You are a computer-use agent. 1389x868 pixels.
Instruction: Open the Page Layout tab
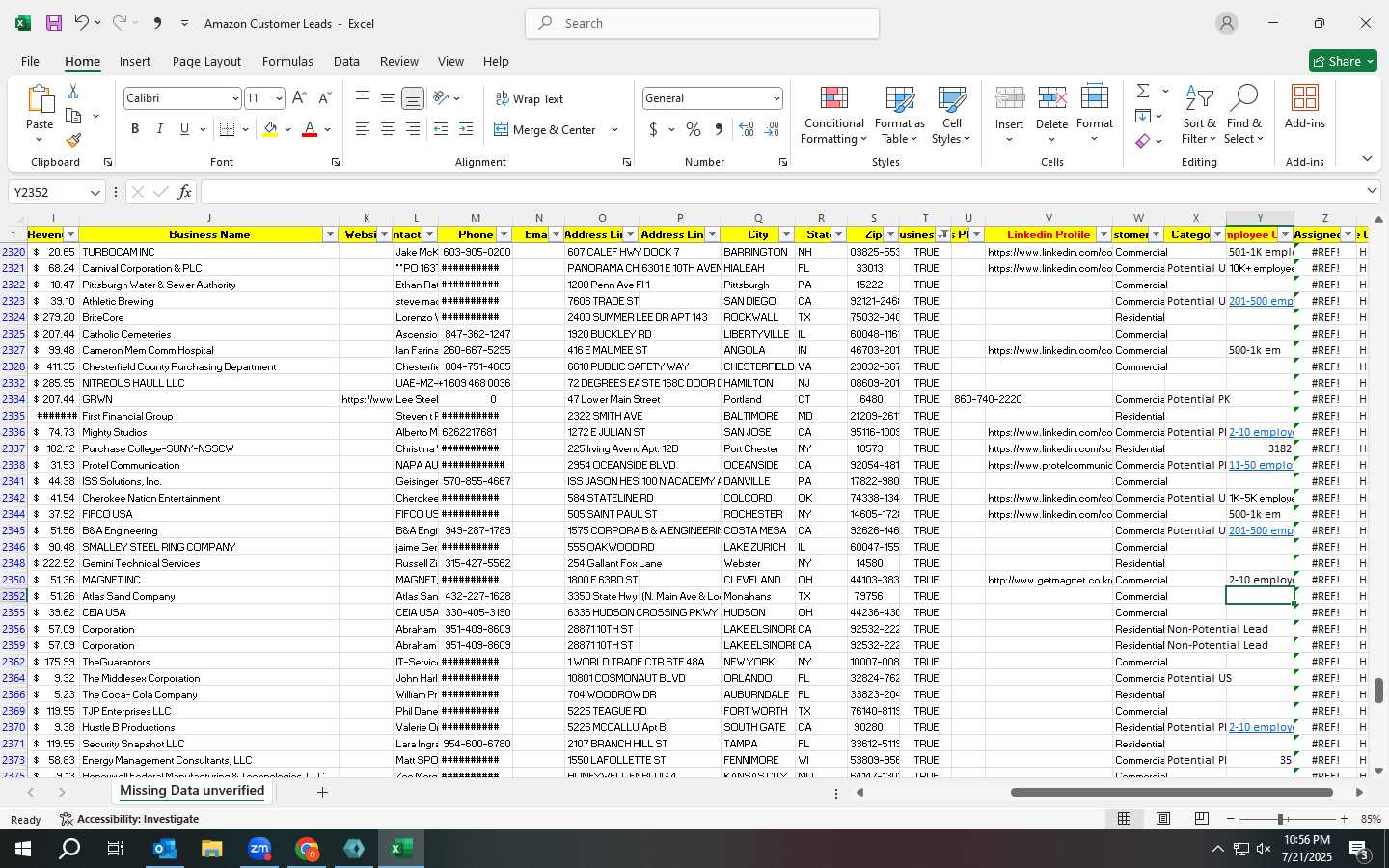tap(206, 61)
